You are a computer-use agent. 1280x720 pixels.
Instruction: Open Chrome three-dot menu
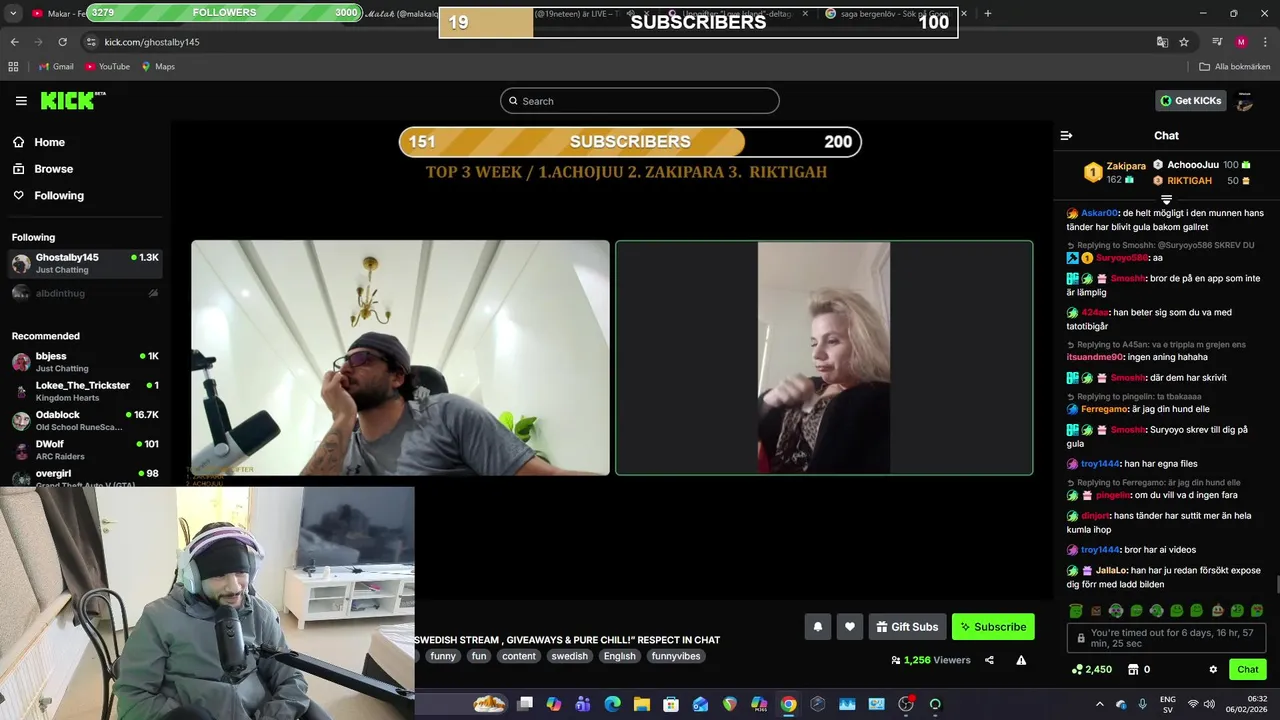tap(1266, 42)
